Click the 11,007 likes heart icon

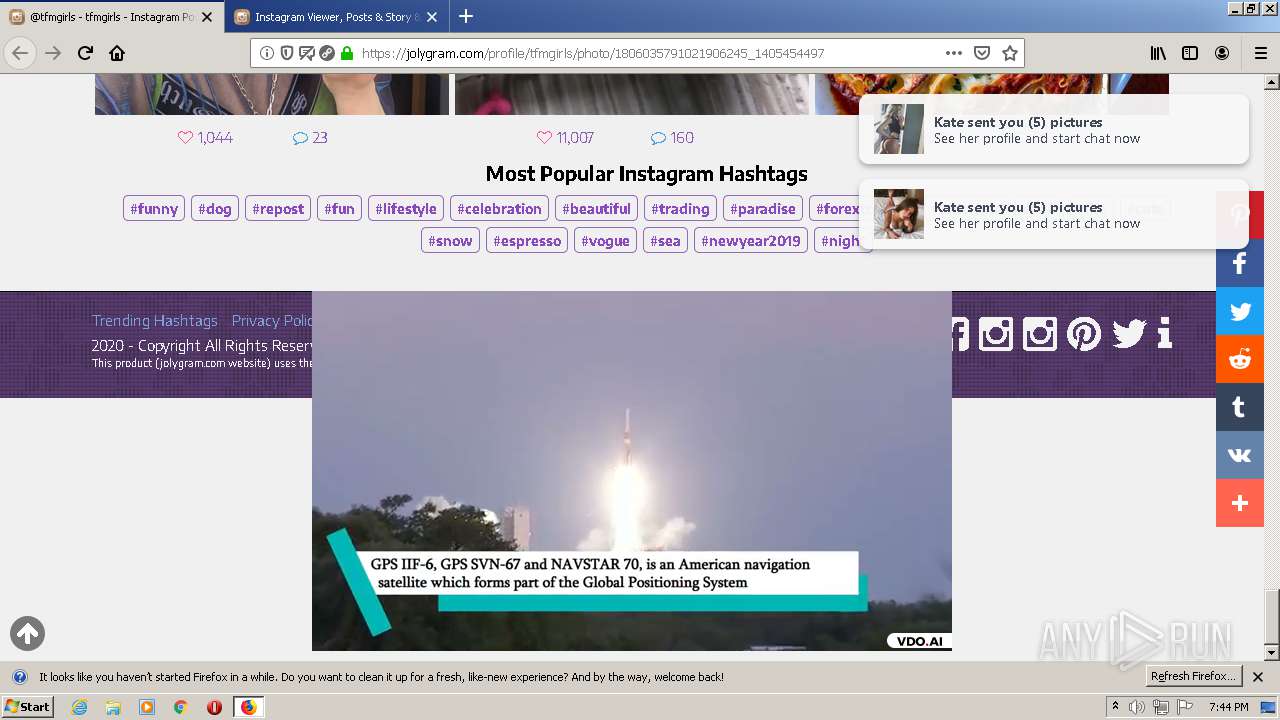pyautogui.click(x=544, y=138)
